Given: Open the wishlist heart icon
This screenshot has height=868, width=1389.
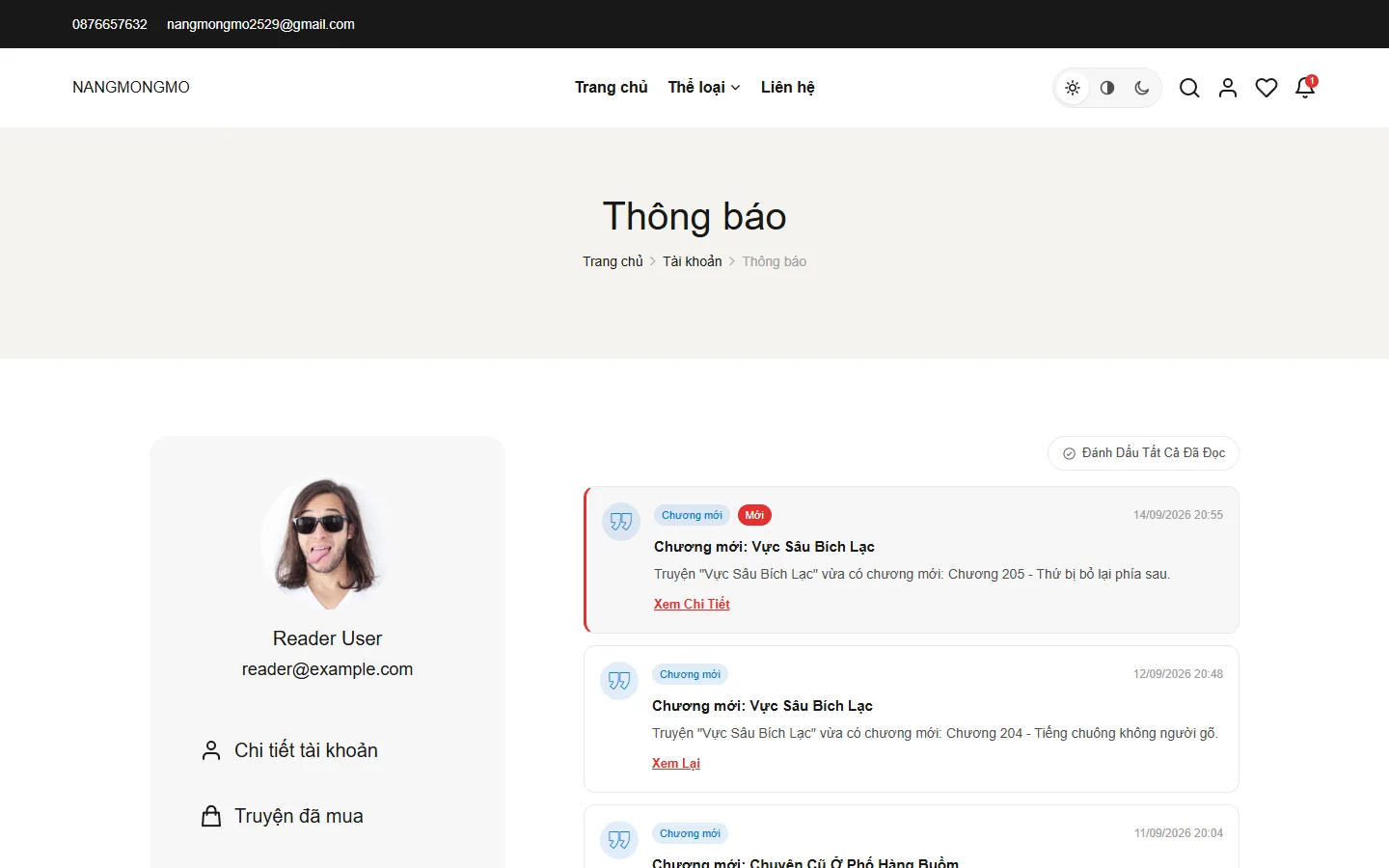Looking at the screenshot, I should tap(1266, 88).
